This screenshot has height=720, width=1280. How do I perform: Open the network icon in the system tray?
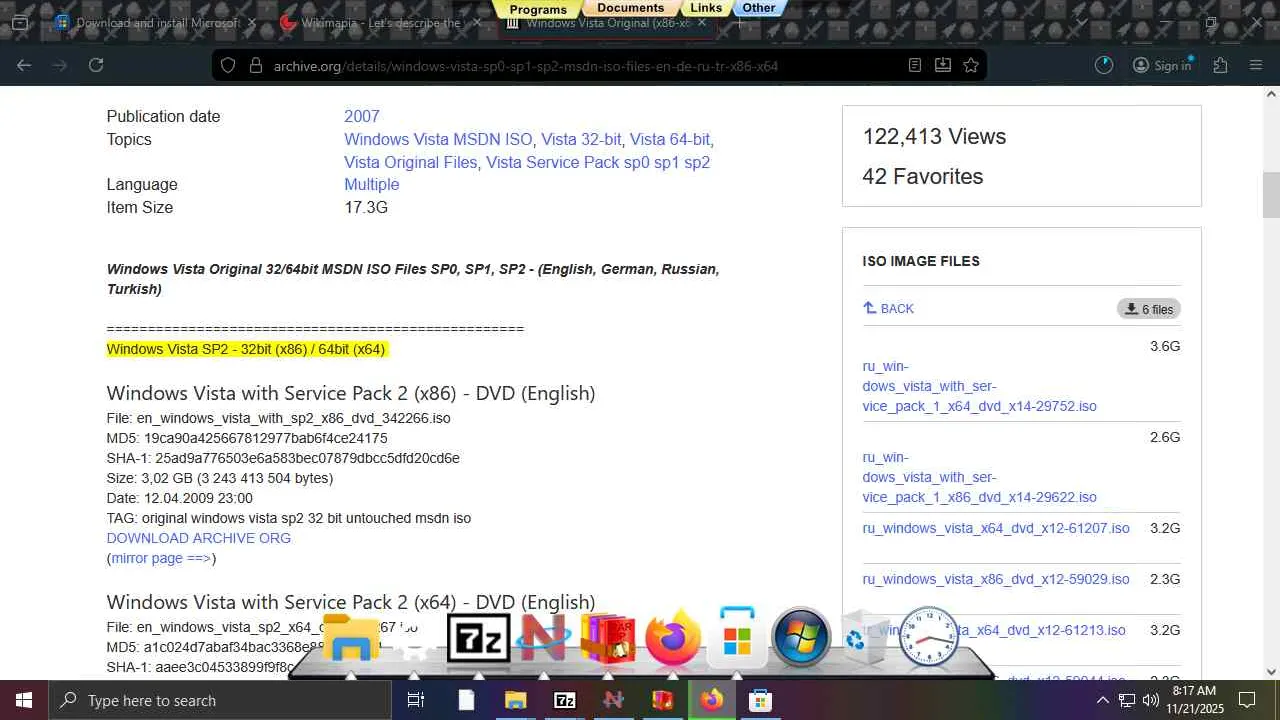pyautogui.click(x=1127, y=700)
